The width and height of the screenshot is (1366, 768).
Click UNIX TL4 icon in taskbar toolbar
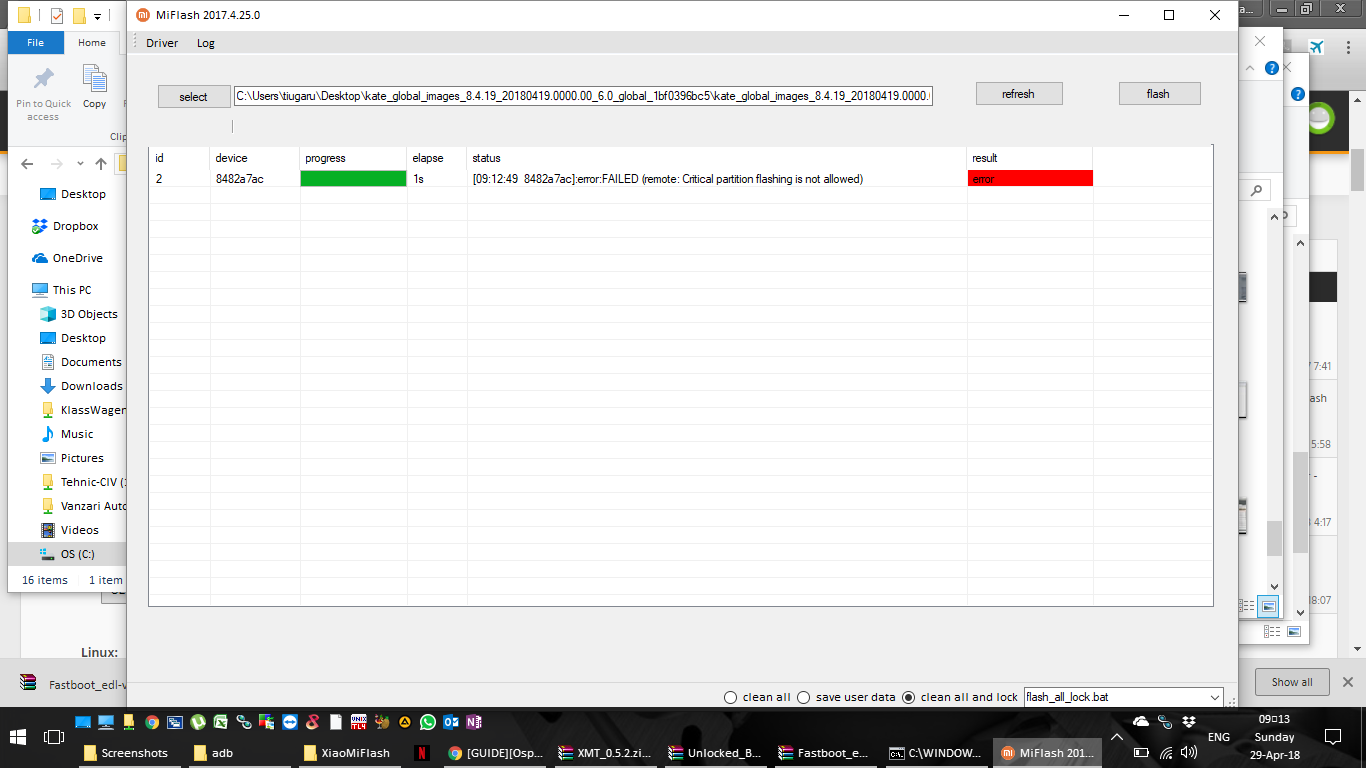pos(359,722)
